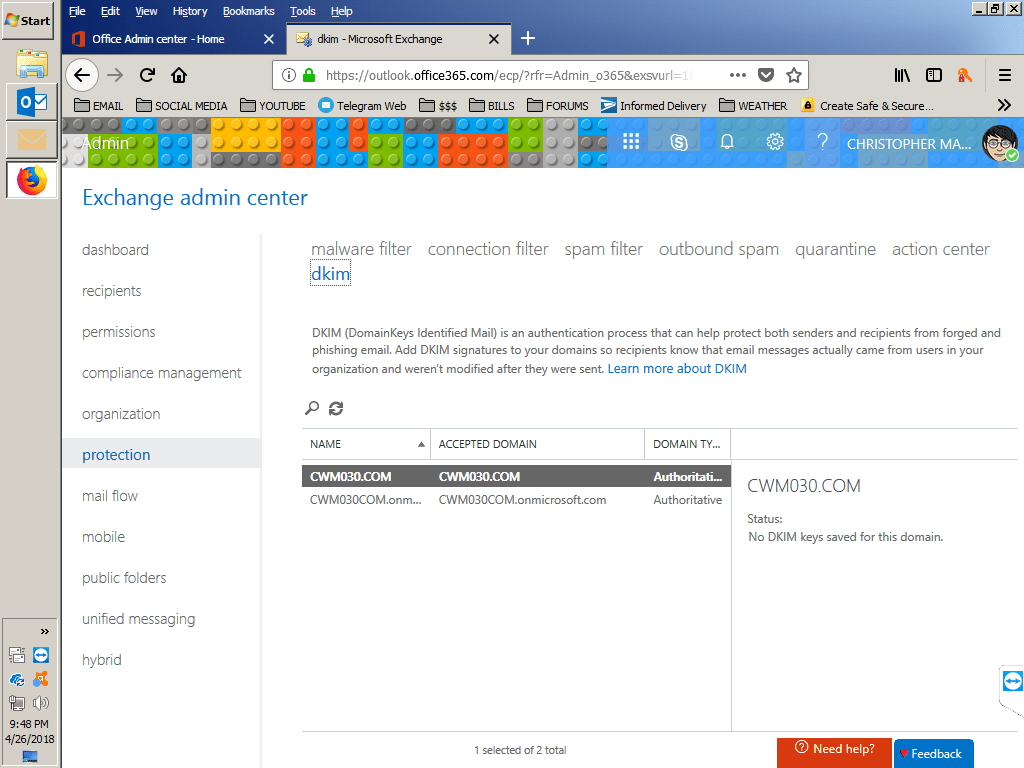Refresh the DKIM domain list

[x=335, y=408]
